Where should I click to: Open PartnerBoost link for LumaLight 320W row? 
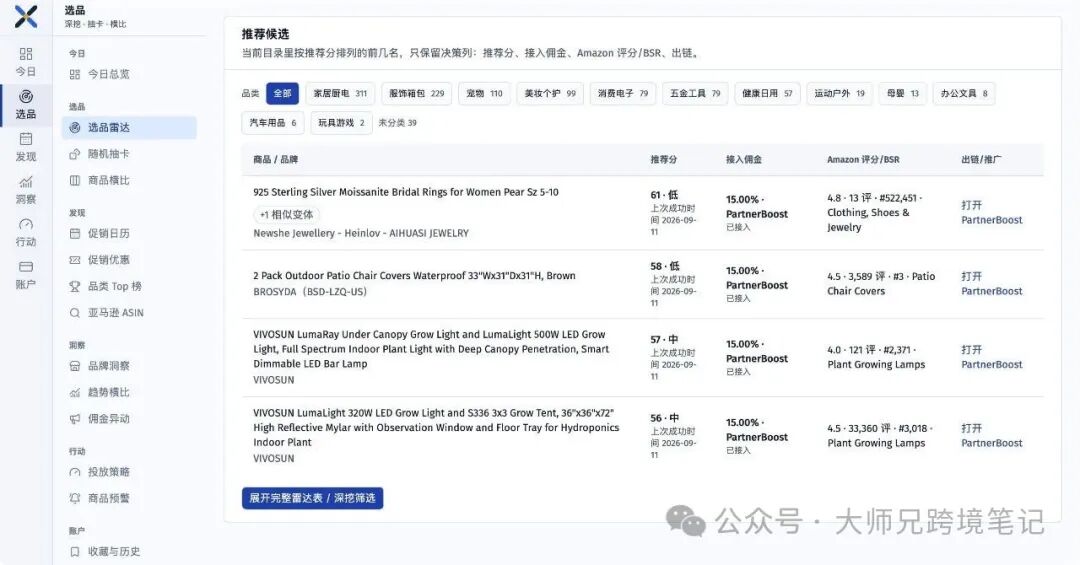[x=992, y=443]
